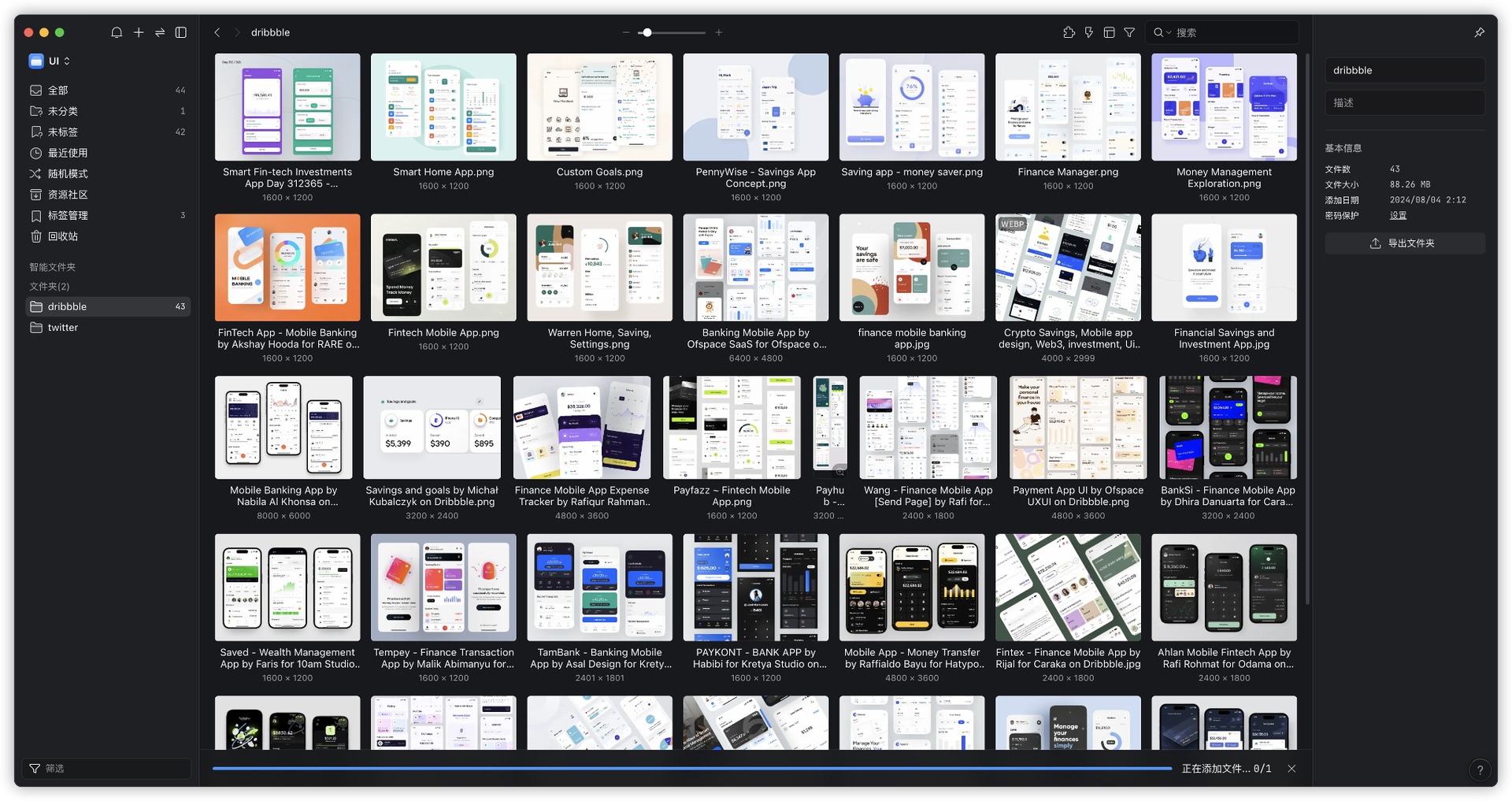Click the 导出文件夹 button
This screenshot has width=1512, height=801.
tap(1404, 243)
